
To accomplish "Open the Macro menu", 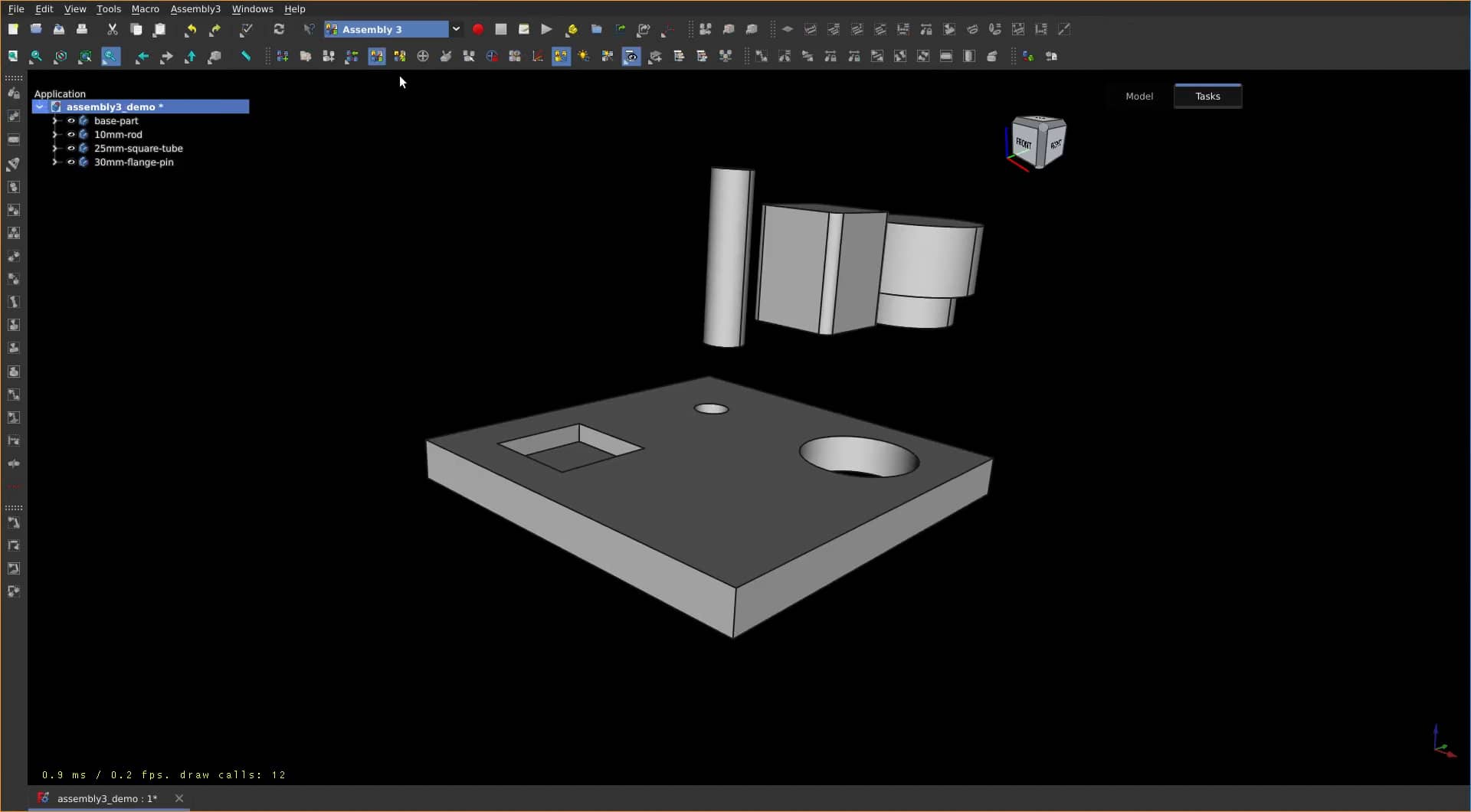I will coord(145,8).
